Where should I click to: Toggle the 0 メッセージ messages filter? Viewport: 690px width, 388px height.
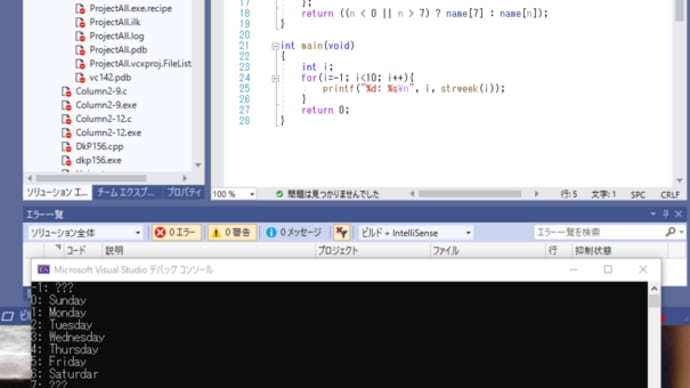click(x=294, y=232)
